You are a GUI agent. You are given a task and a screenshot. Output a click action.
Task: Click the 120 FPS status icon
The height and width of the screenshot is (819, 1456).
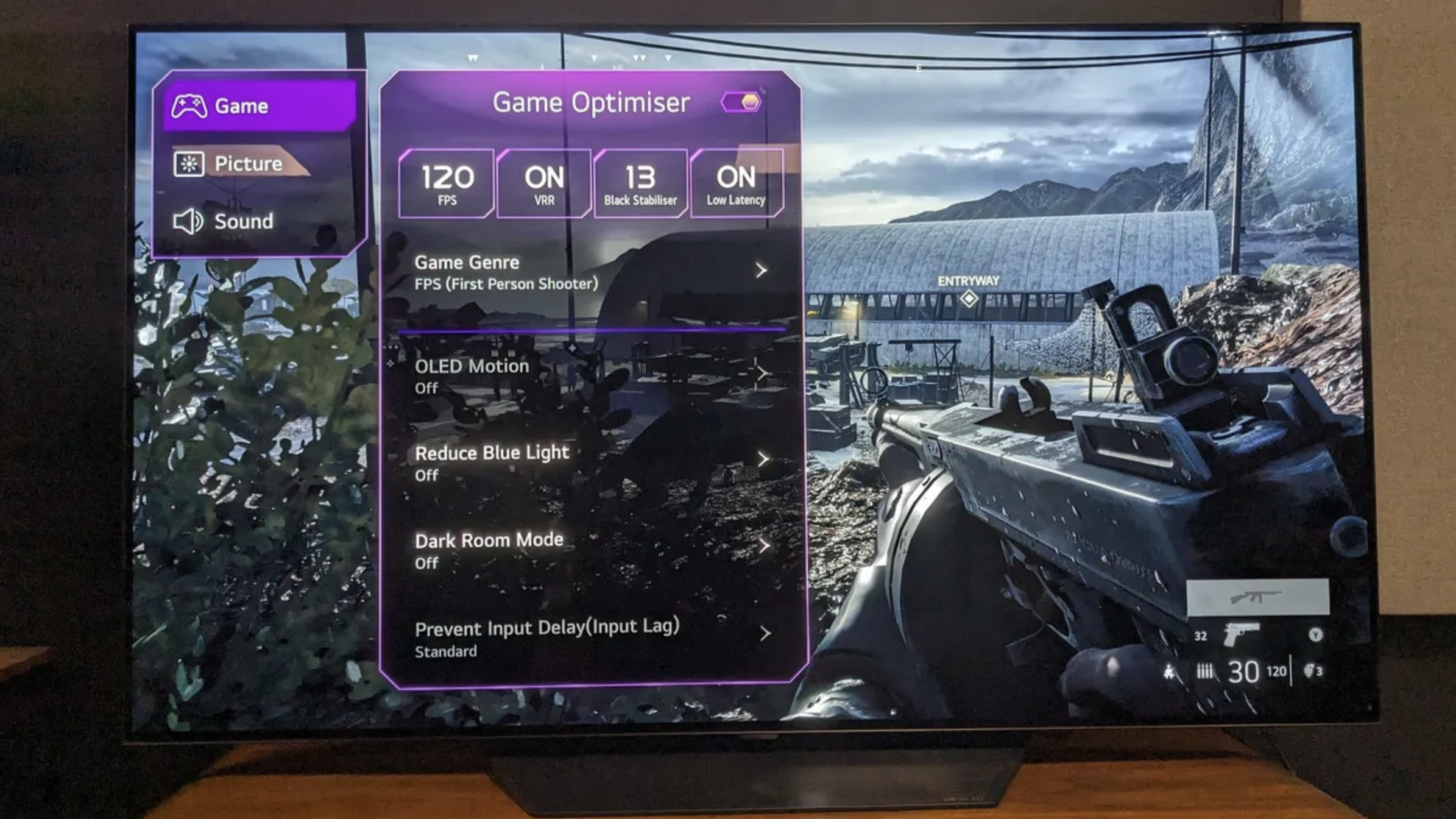446,182
